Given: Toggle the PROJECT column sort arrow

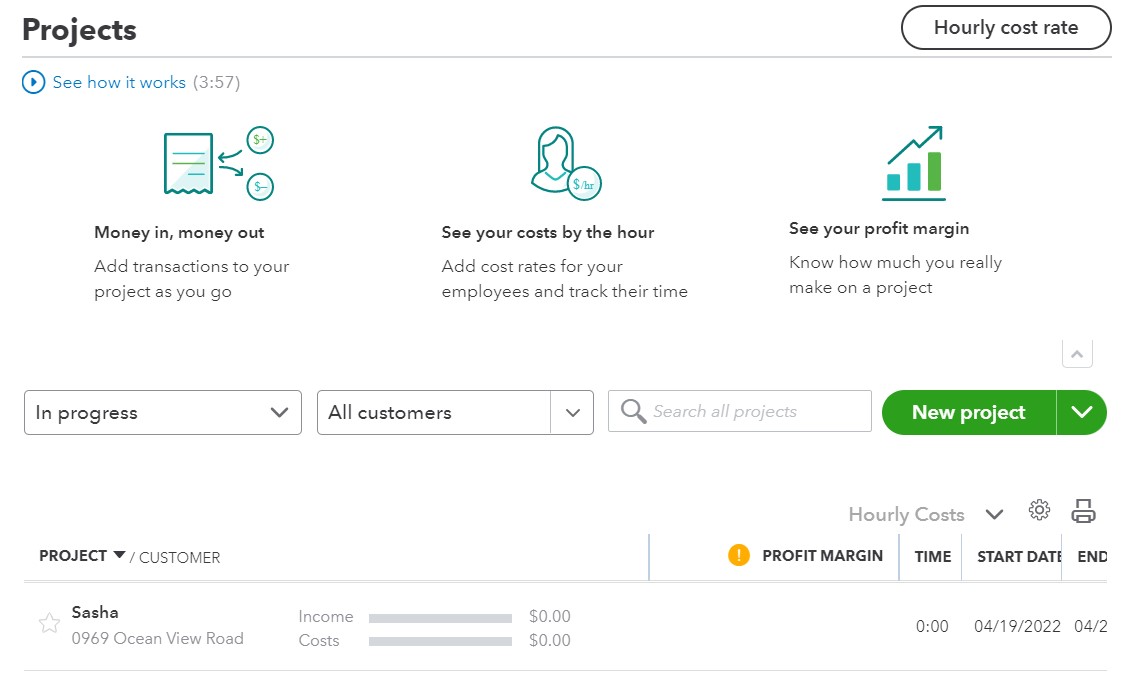Looking at the screenshot, I should click(121, 555).
